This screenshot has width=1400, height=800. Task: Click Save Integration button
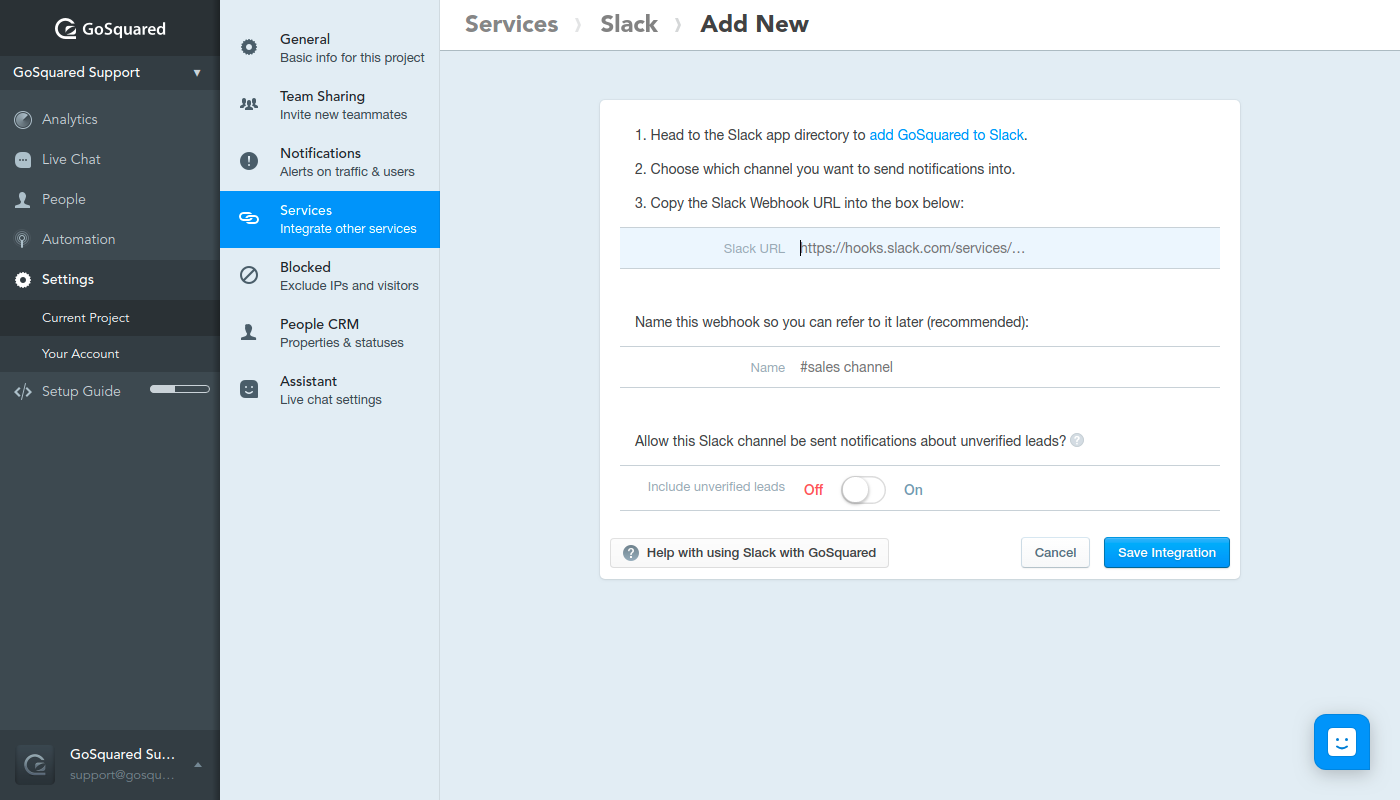pos(1167,553)
